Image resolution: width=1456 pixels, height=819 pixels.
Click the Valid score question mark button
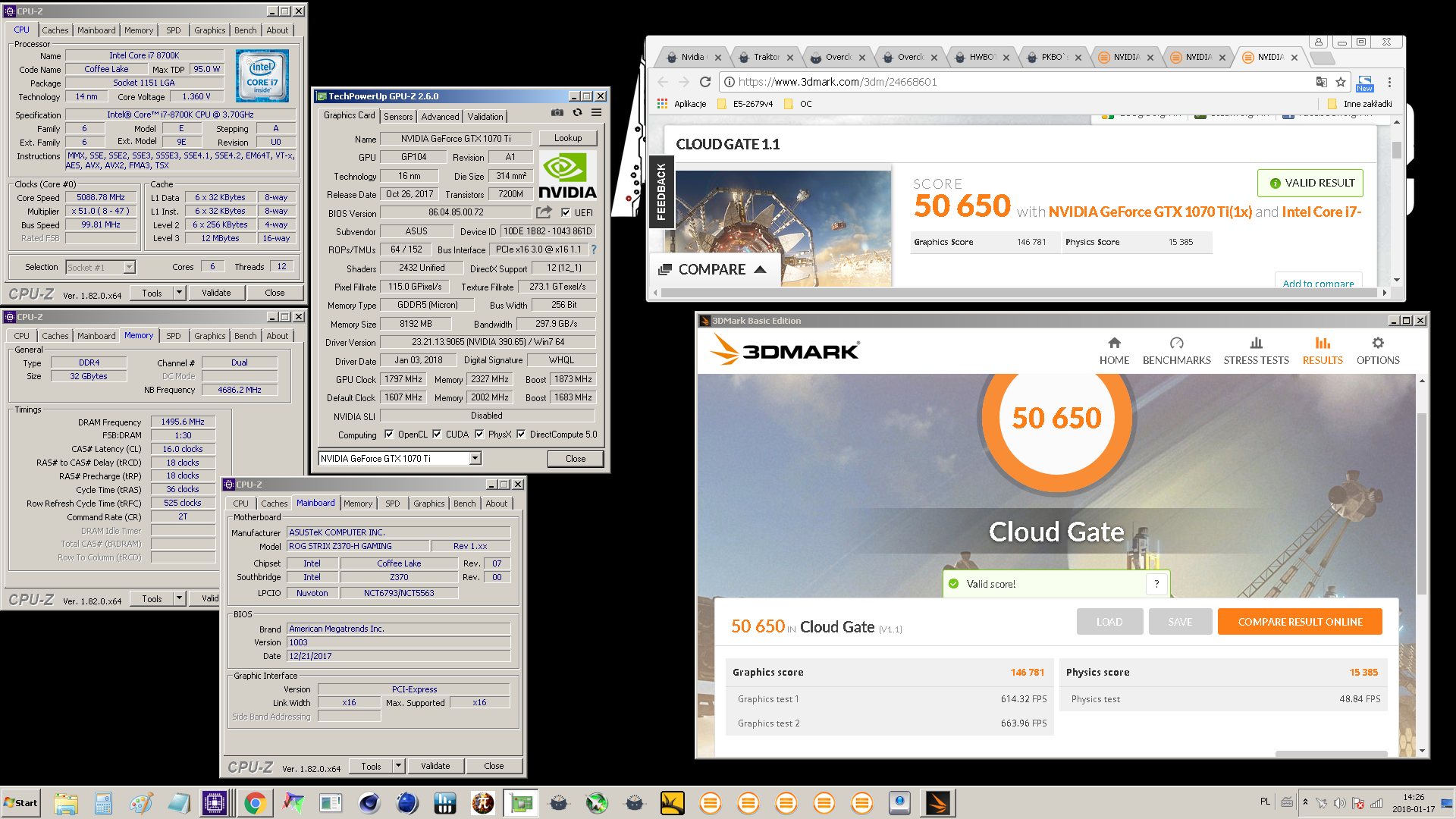click(1156, 583)
